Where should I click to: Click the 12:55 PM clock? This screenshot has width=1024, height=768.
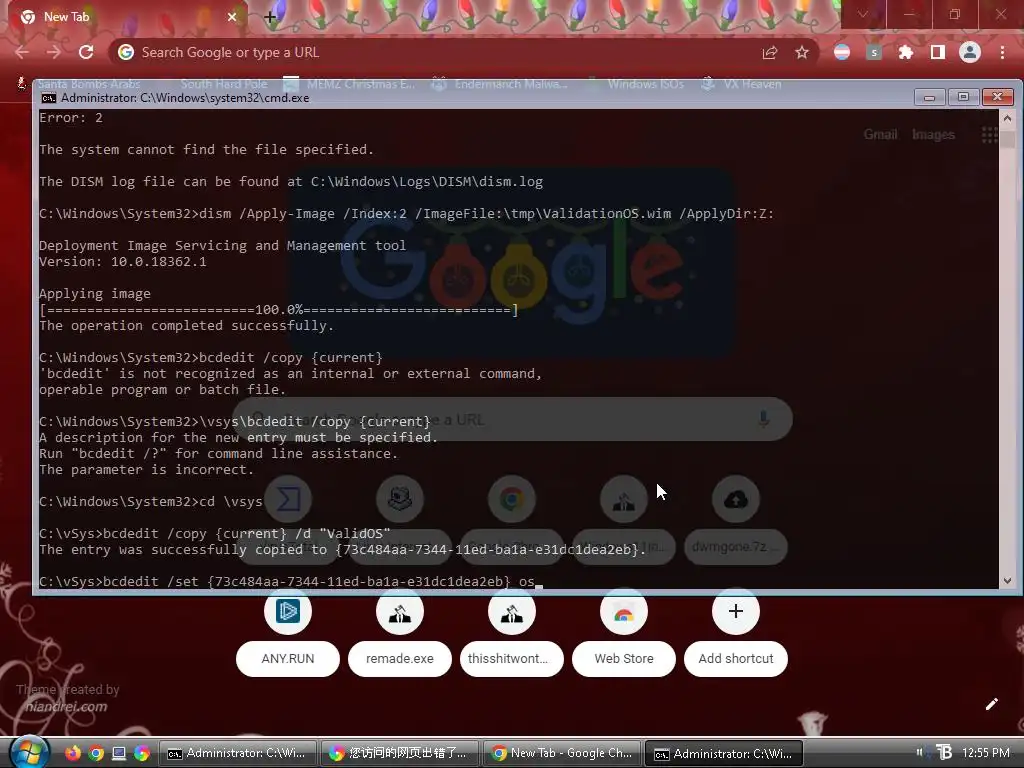[x=986, y=753]
